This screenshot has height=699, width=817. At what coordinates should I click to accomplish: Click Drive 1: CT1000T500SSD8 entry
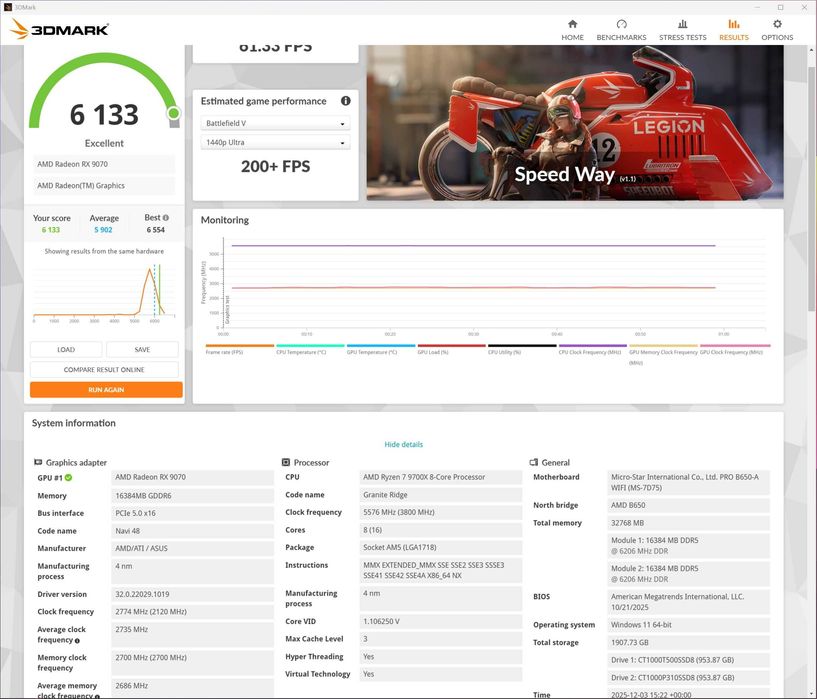pyautogui.click(x=688, y=660)
